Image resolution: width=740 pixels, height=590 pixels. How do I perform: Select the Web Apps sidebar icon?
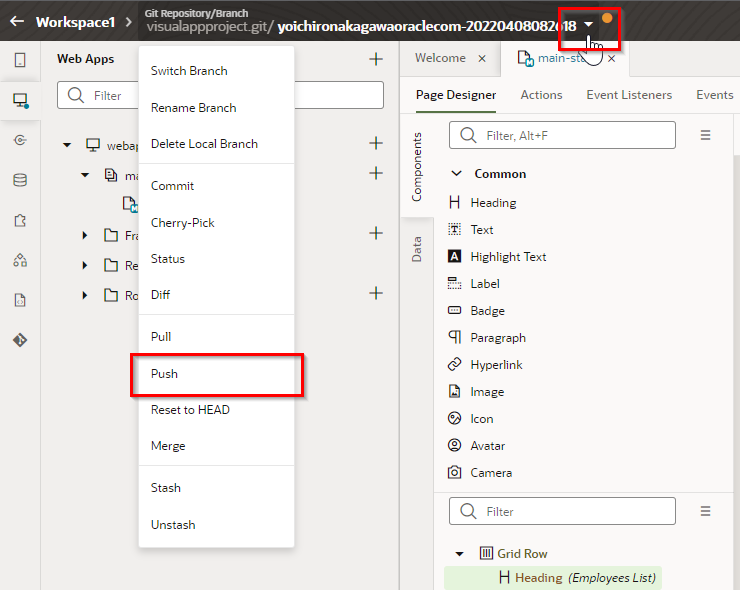(x=20, y=100)
